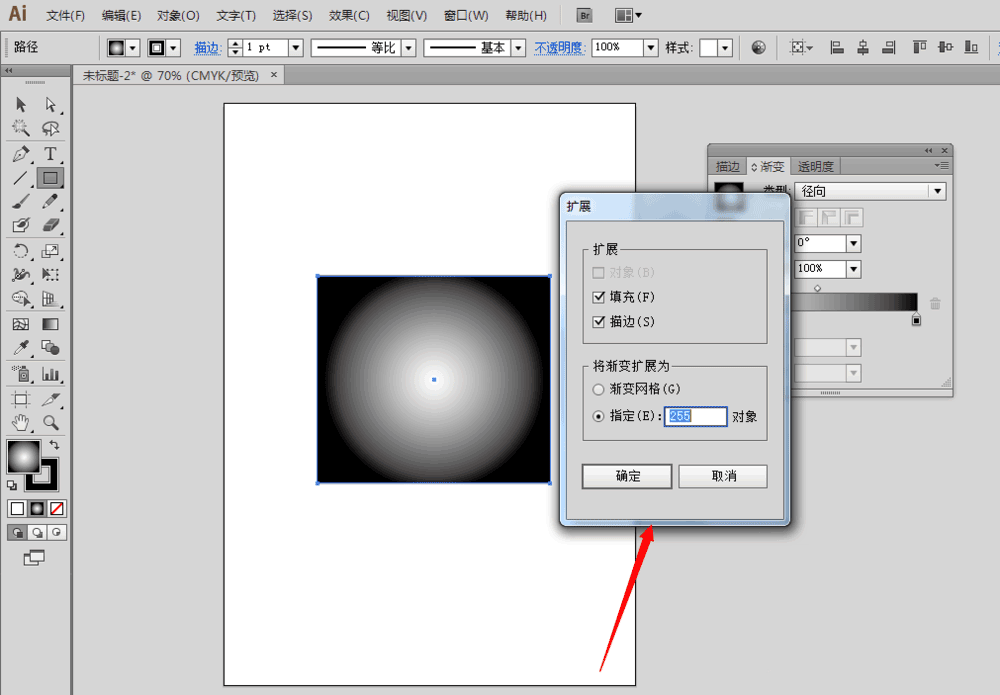Click the 不透明度 link in control bar

click(559, 48)
